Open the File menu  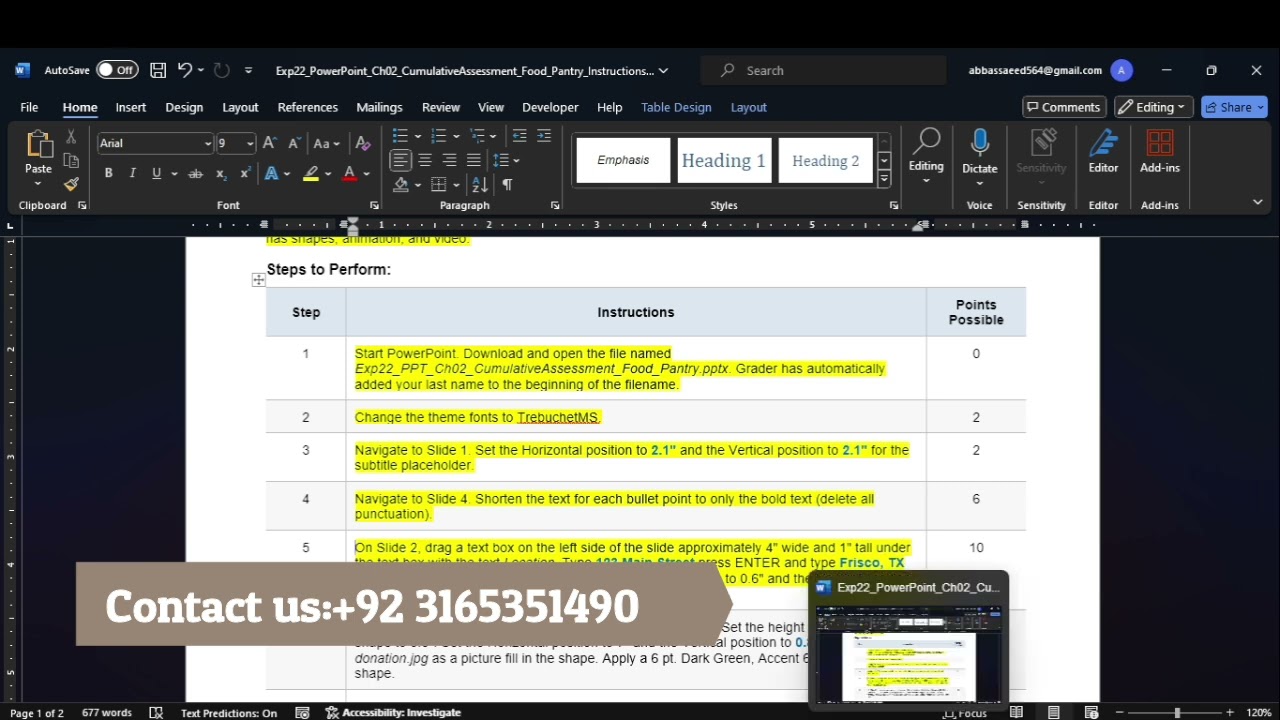click(29, 107)
